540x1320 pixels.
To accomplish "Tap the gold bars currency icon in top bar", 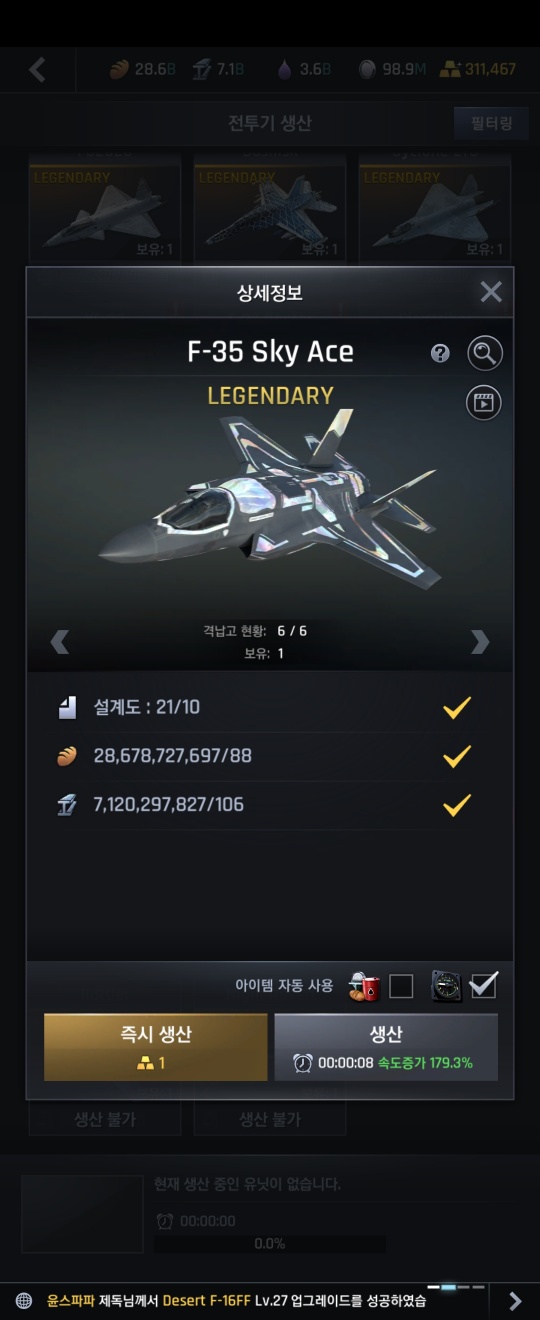I will (451, 69).
